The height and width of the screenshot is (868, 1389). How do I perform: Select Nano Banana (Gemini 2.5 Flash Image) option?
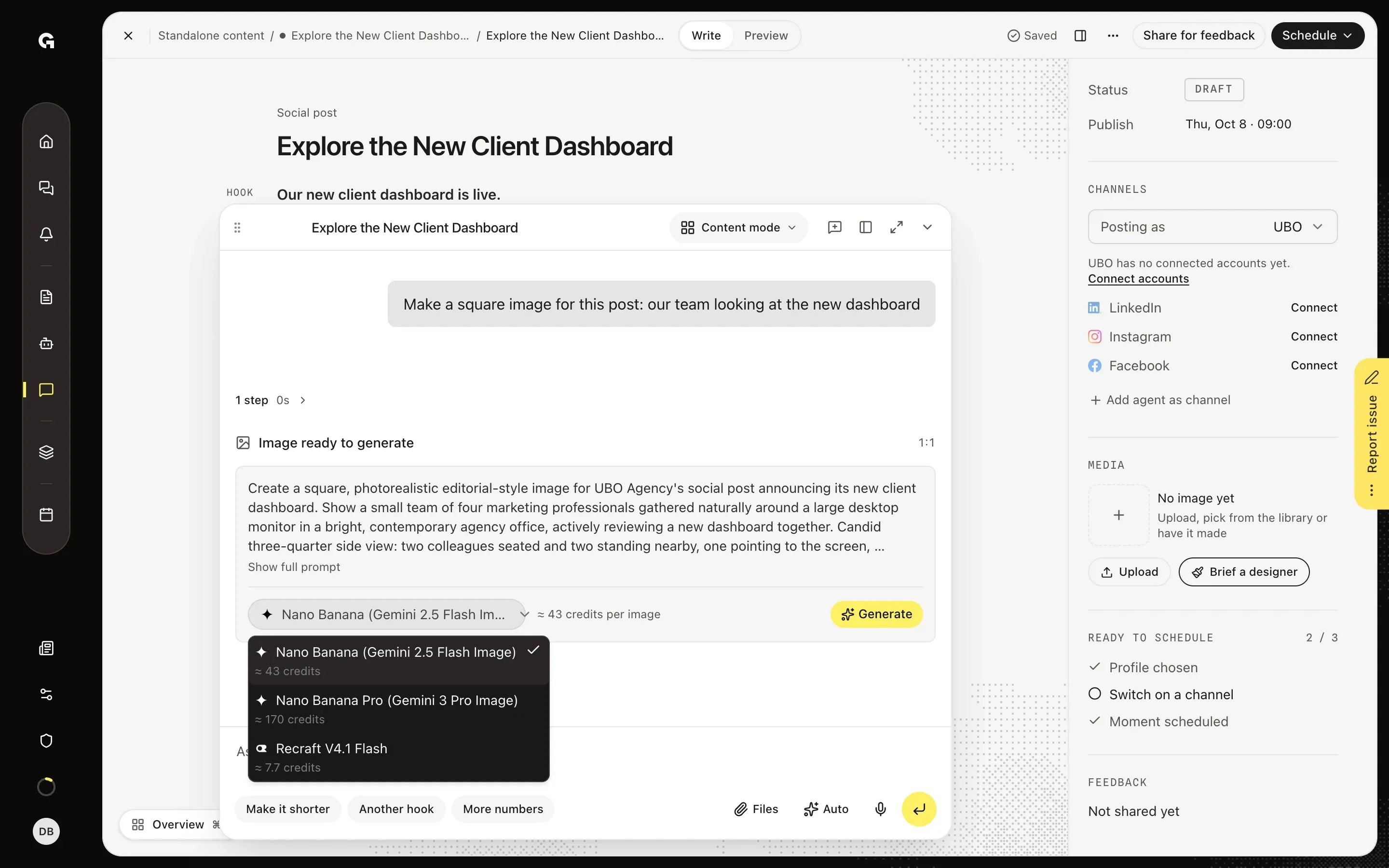click(x=398, y=661)
